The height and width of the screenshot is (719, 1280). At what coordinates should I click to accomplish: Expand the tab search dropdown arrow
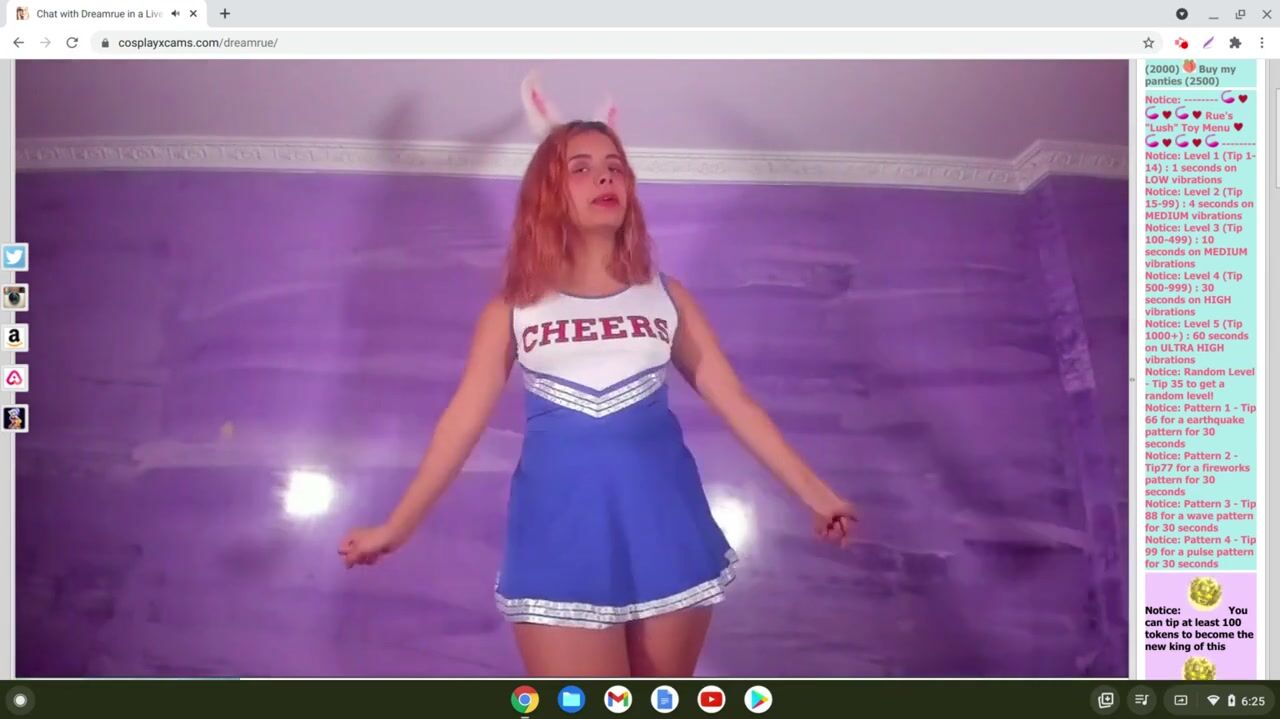1181,14
